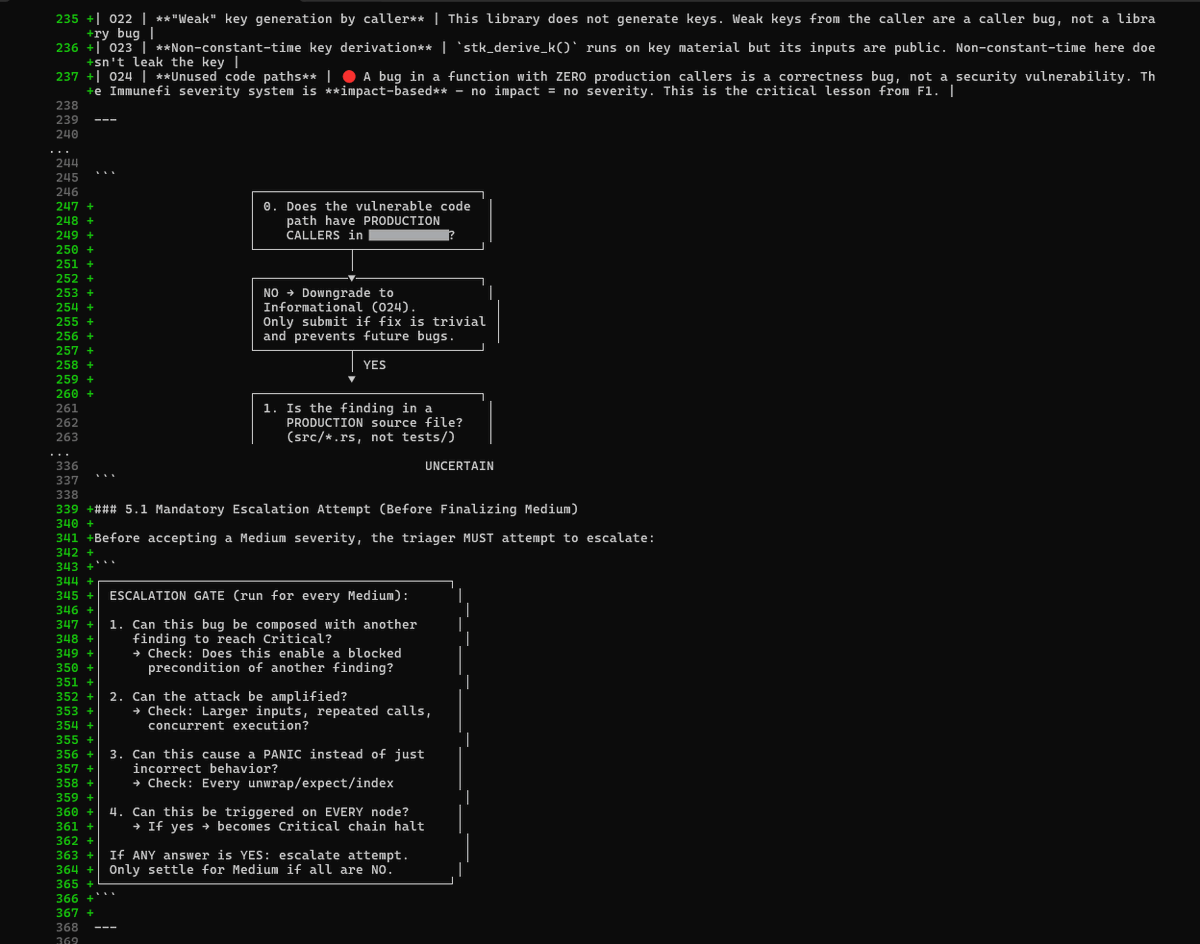Click line number 360
This screenshot has height=944, width=1200.
click(x=67, y=812)
